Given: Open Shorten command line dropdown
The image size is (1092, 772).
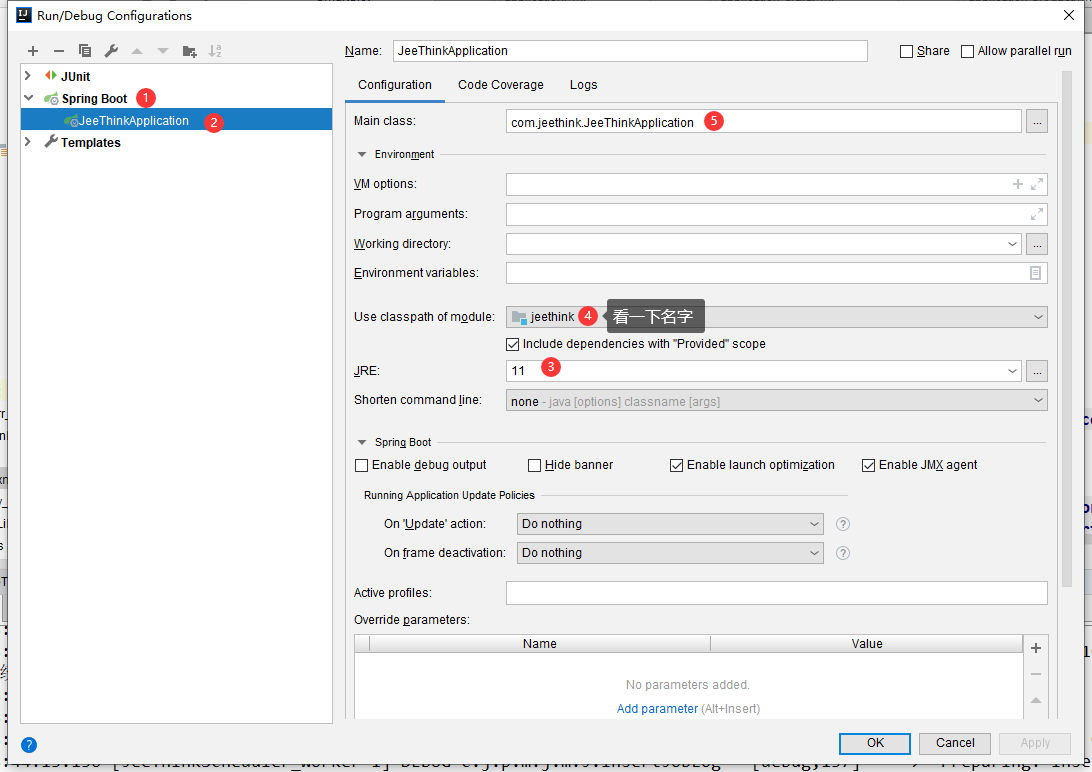Looking at the screenshot, I should click(1038, 400).
